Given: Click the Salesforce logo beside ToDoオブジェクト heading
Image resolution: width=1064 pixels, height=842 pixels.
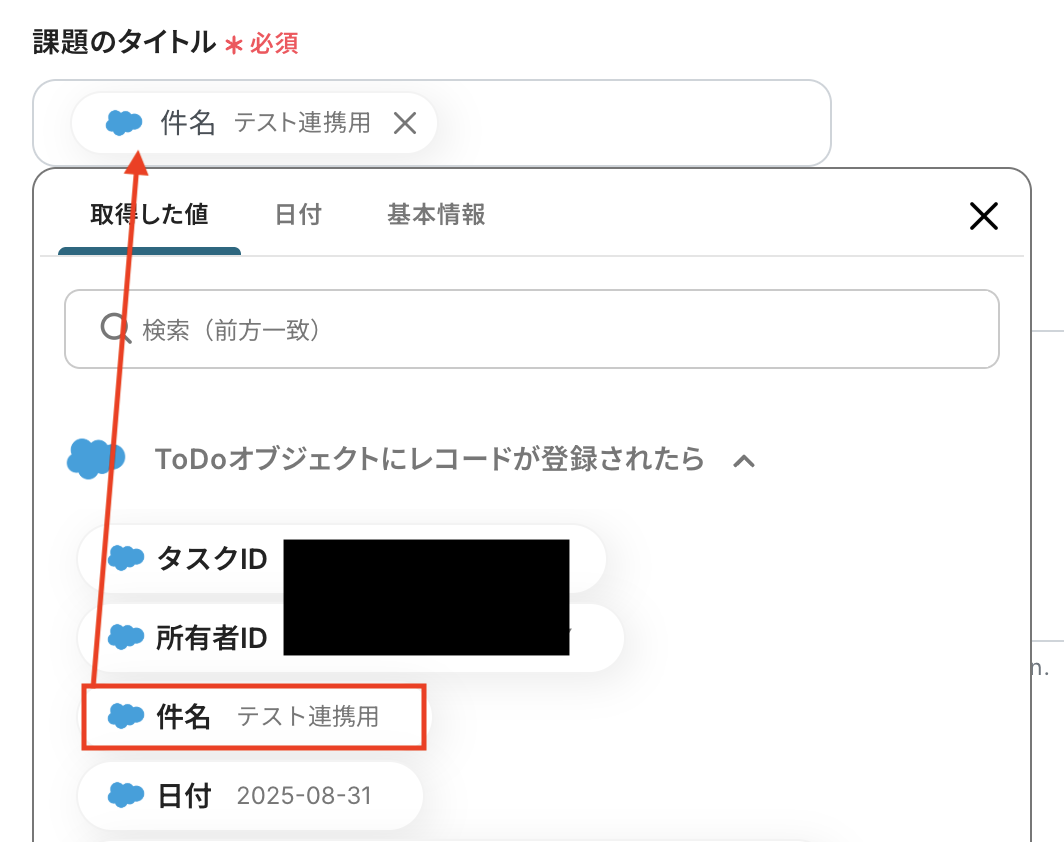Looking at the screenshot, I should click(96, 459).
